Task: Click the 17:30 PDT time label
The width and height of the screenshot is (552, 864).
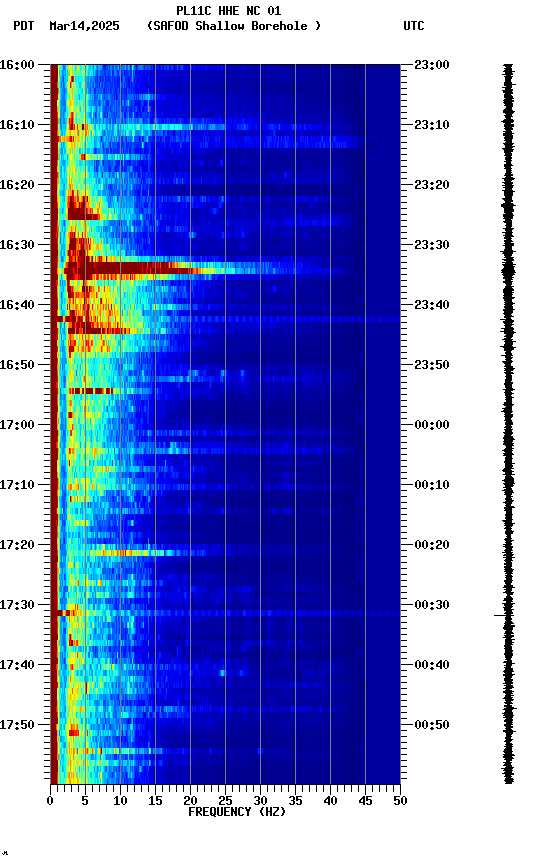Action: tap(17, 605)
